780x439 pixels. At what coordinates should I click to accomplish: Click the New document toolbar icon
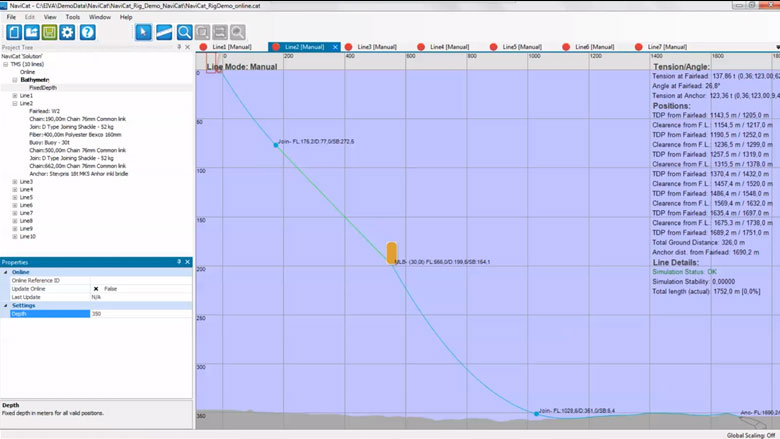13,32
